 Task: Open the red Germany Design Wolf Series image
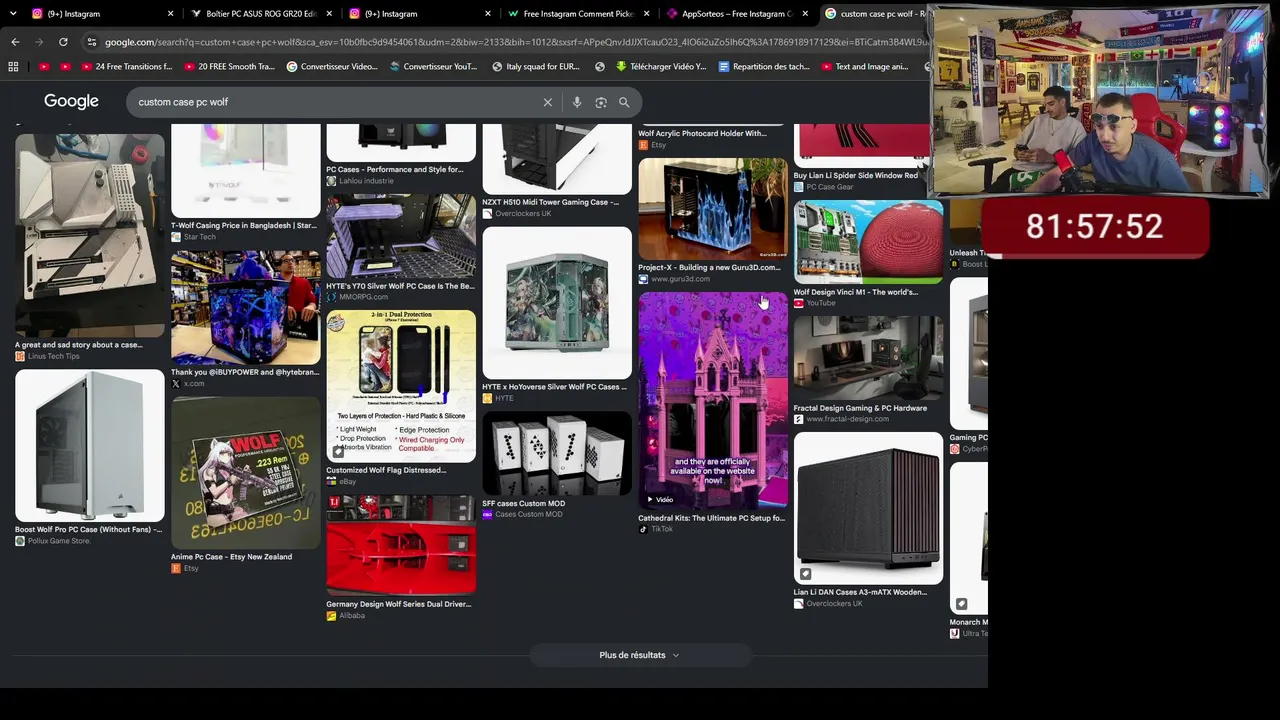tap(401, 546)
